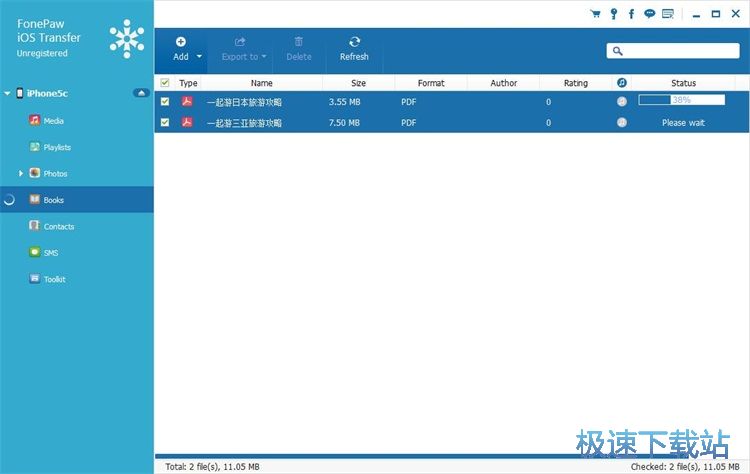750x474 pixels.
Task: Click the 38% transfer progress bar
Action: [681, 101]
